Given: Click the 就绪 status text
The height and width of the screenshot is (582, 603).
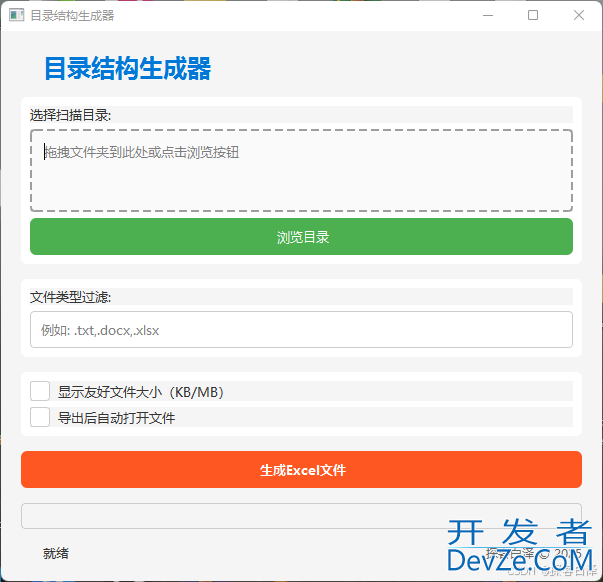Looking at the screenshot, I should (56, 553).
